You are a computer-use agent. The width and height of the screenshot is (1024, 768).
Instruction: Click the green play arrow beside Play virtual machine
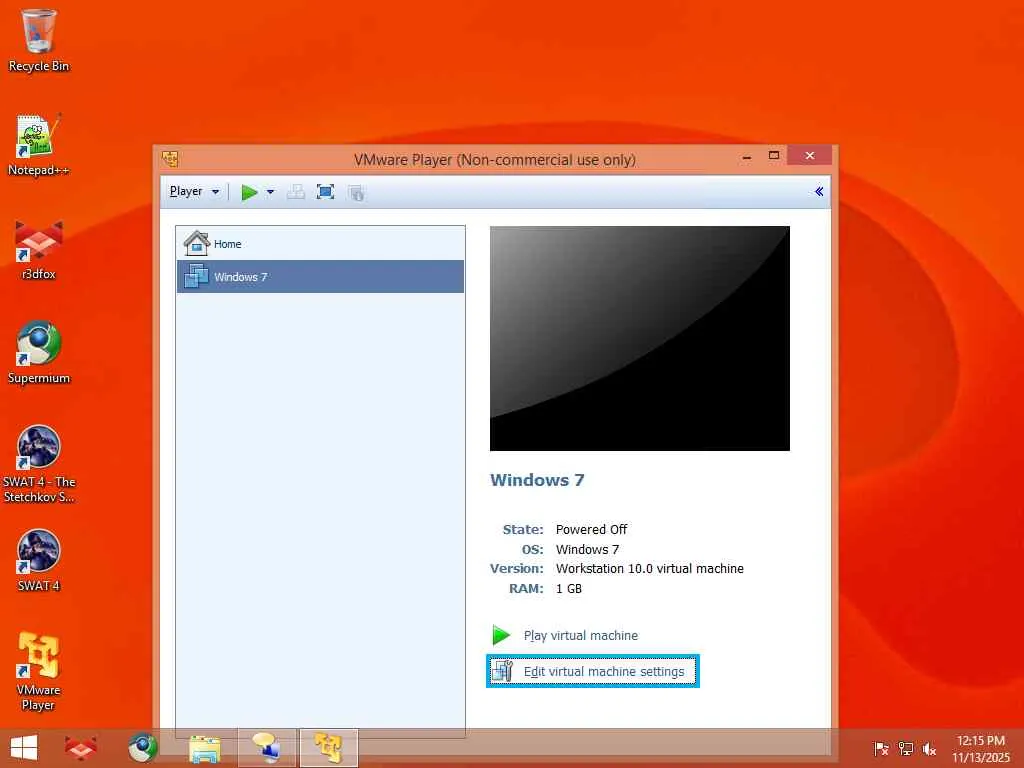click(501, 635)
